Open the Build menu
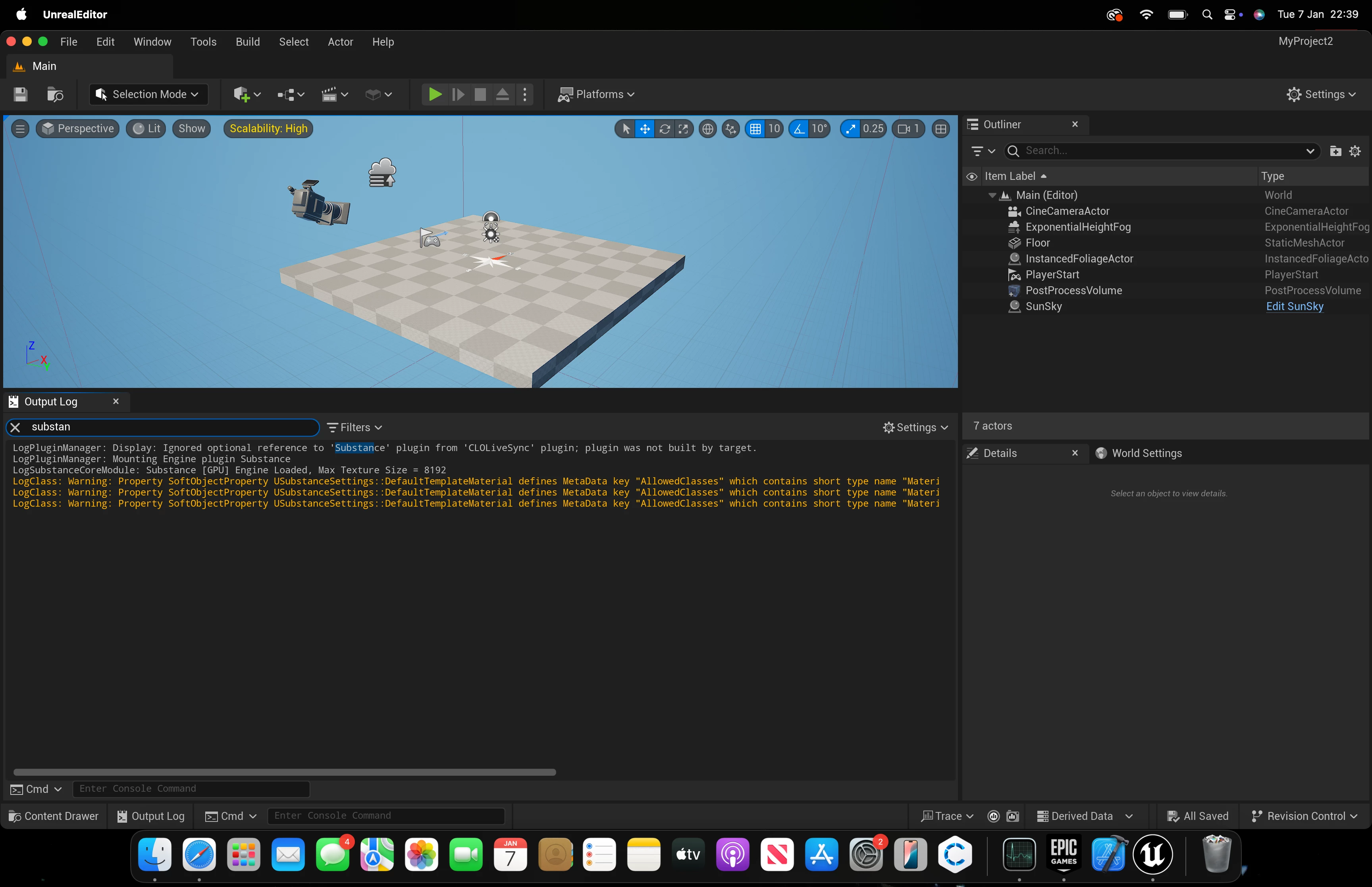This screenshot has width=1372, height=887. (x=248, y=41)
